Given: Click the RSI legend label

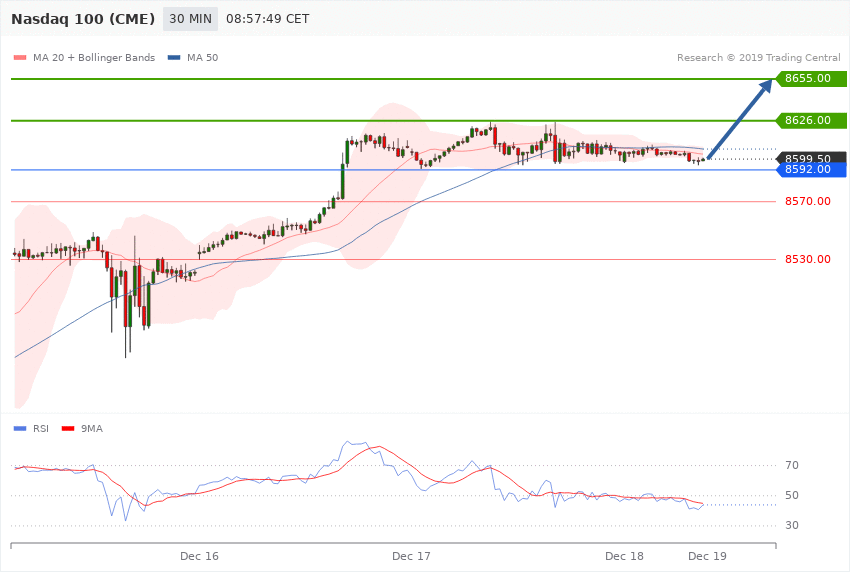Looking at the screenshot, I should tap(41, 429).
